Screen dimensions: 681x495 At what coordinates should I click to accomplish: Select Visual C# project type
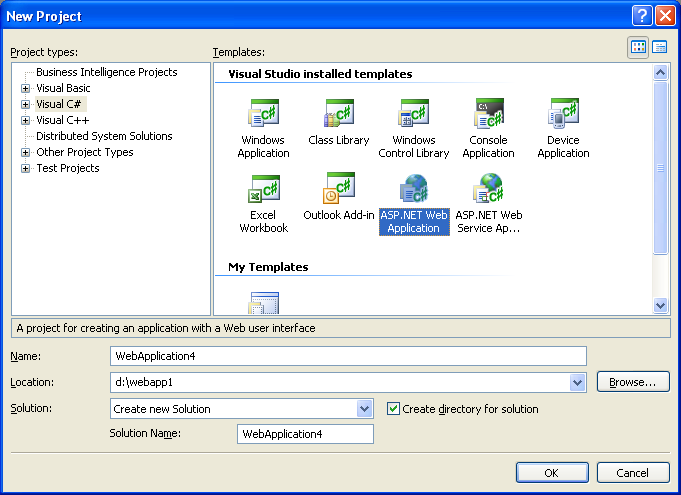coord(59,104)
